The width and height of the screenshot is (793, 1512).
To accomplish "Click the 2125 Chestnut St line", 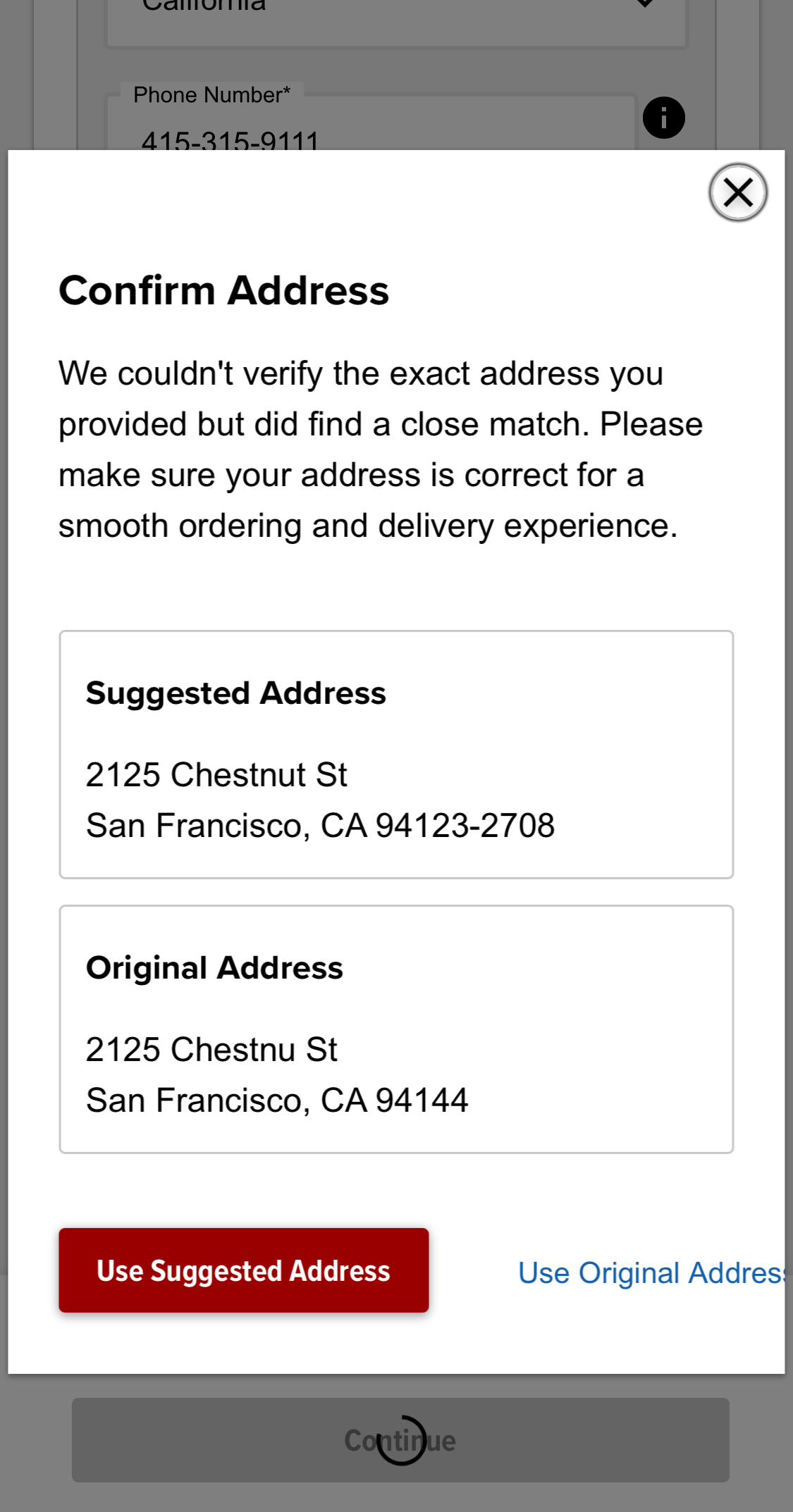I will pos(216,775).
